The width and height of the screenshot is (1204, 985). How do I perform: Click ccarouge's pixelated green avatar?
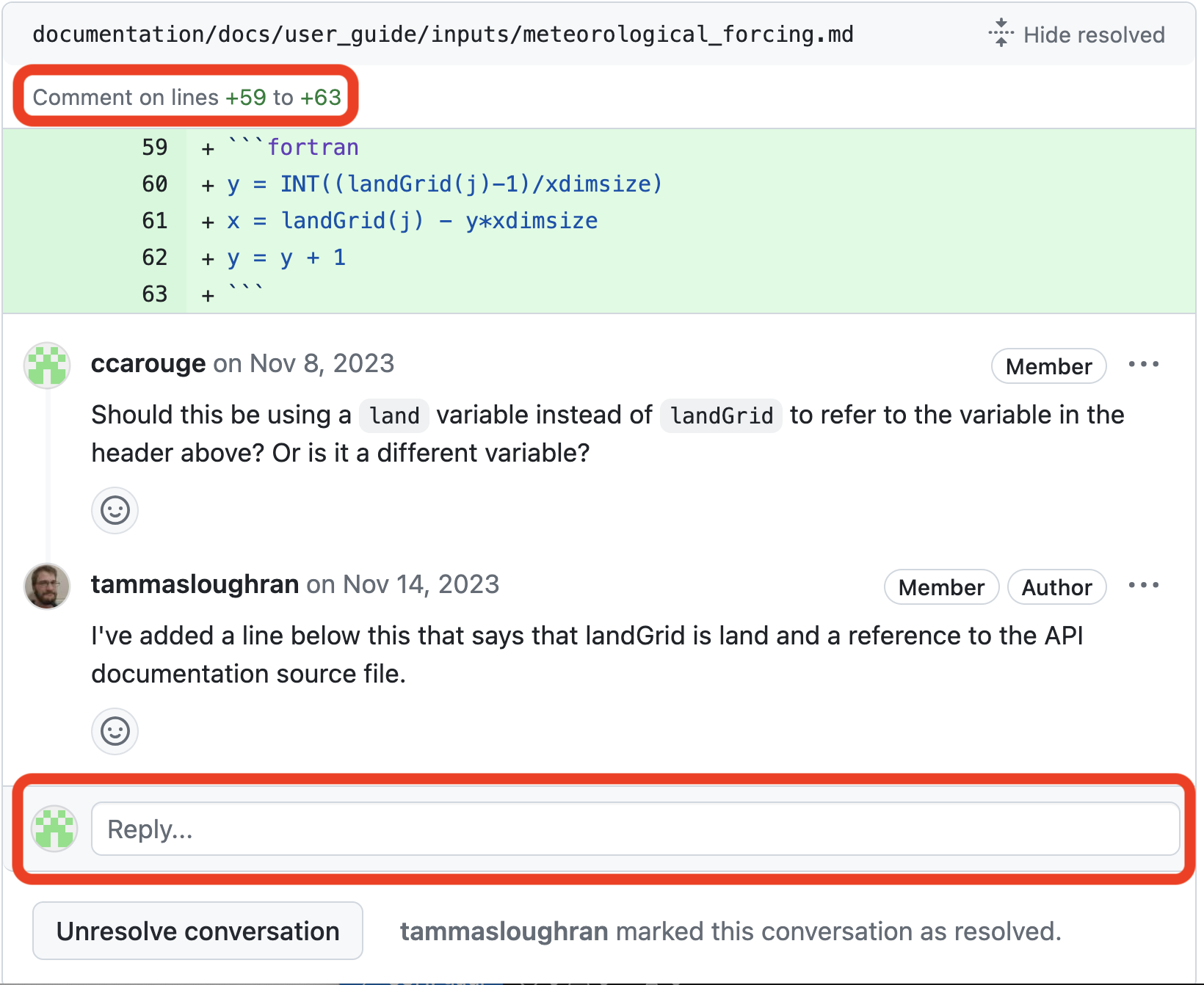(x=47, y=365)
